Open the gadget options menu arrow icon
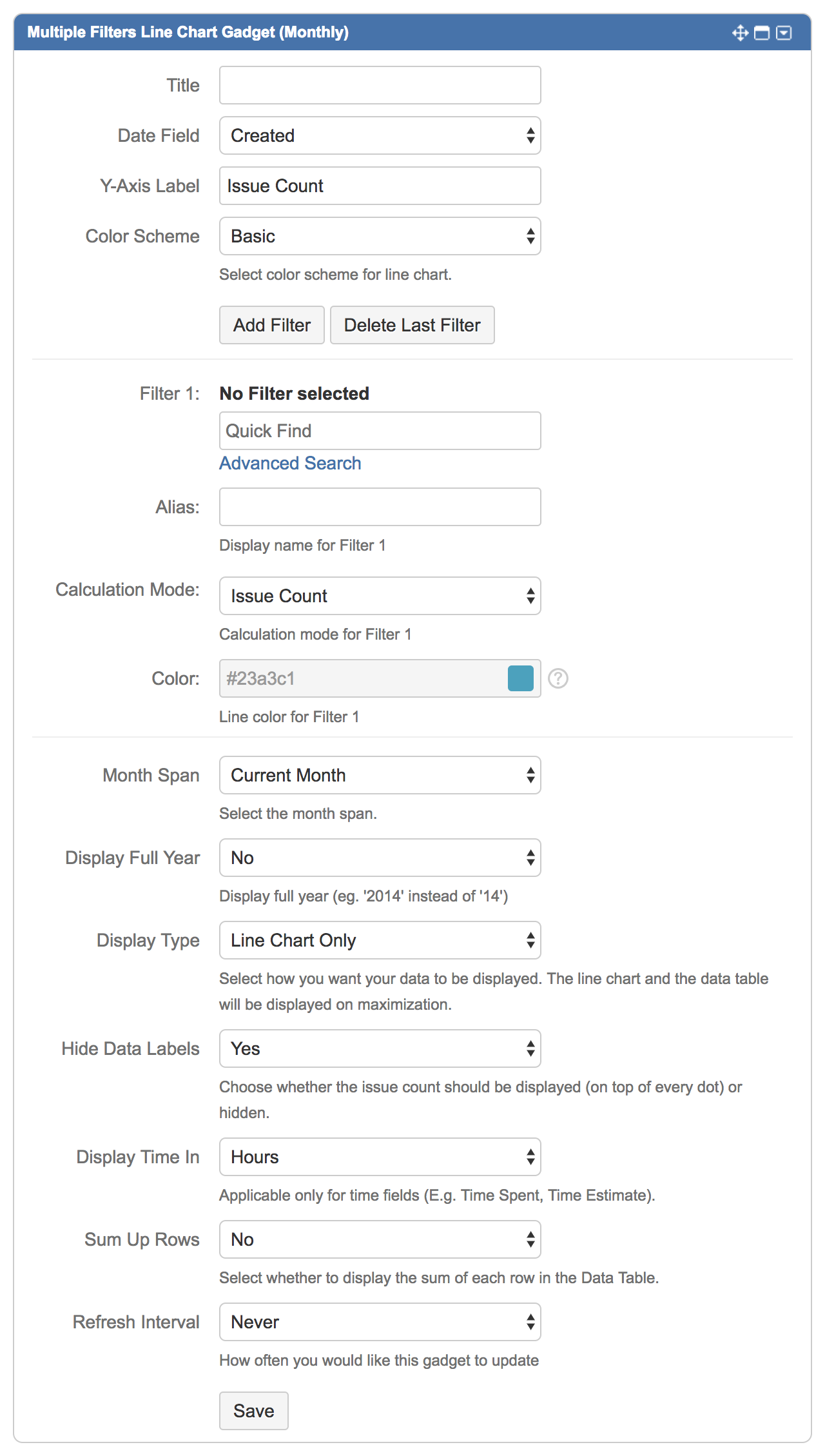825x1456 pixels. (784, 33)
